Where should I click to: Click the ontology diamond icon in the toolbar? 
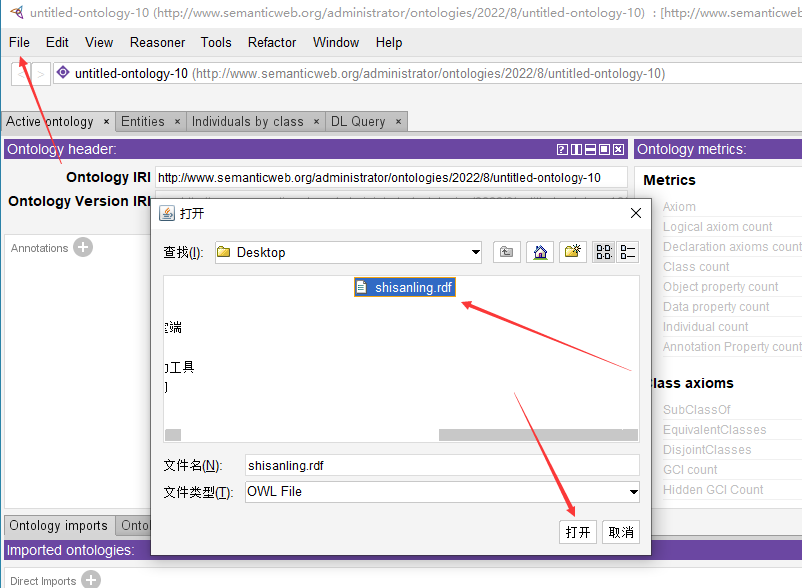point(63,73)
